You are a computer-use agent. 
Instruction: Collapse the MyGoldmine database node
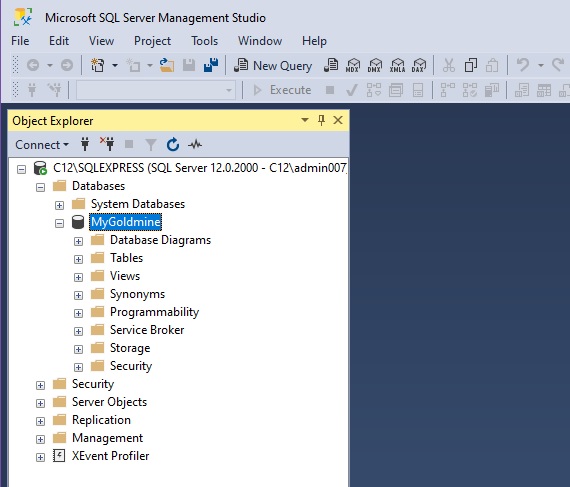point(59,223)
